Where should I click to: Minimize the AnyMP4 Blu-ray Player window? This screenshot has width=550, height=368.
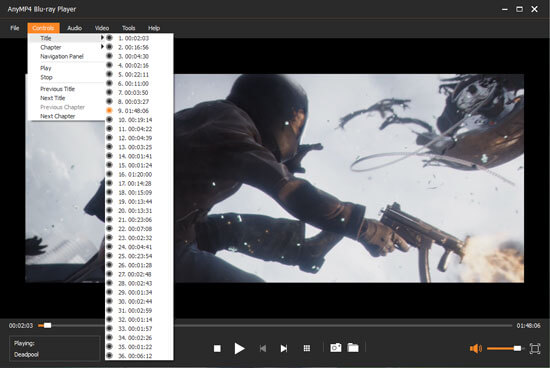click(505, 9)
